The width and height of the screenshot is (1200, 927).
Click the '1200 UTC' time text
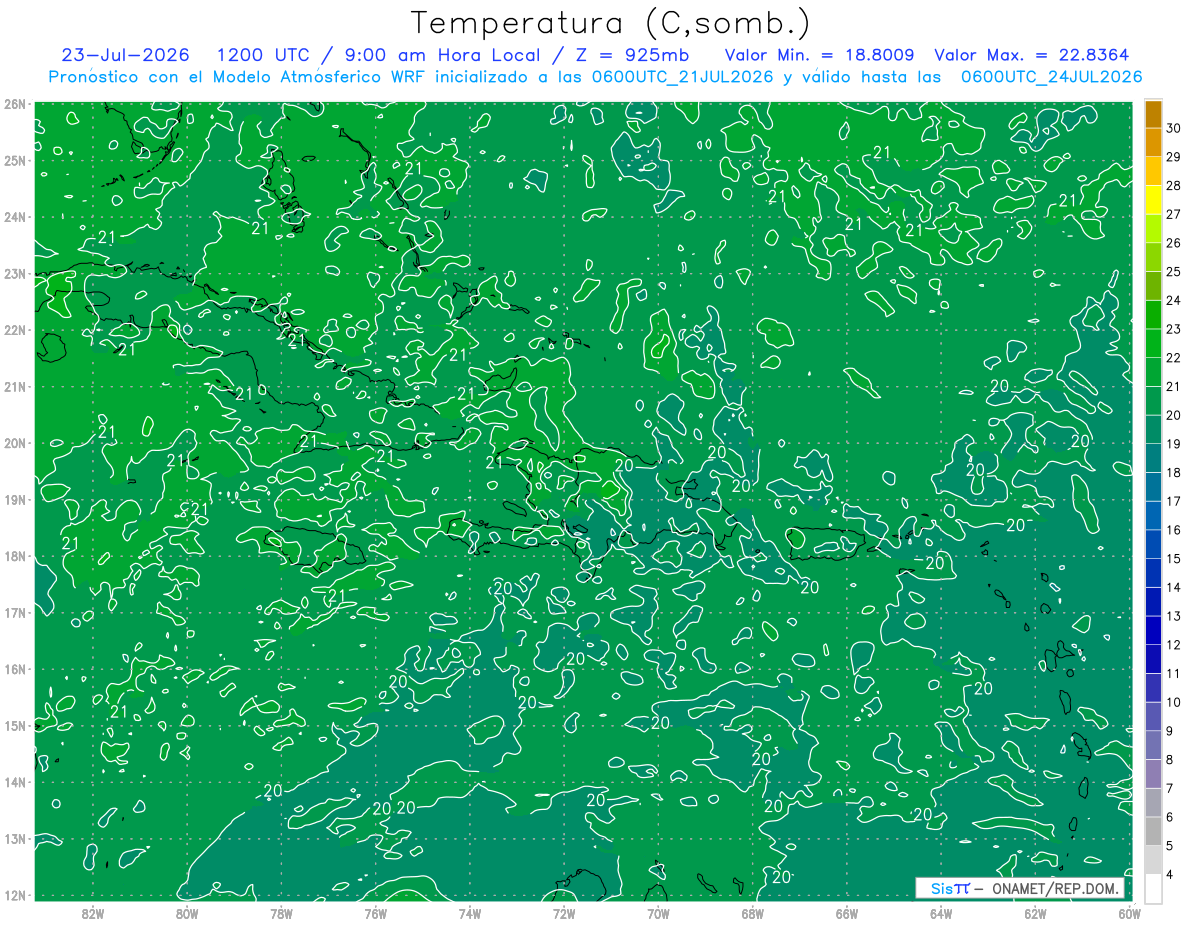click(x=263, y=55)
